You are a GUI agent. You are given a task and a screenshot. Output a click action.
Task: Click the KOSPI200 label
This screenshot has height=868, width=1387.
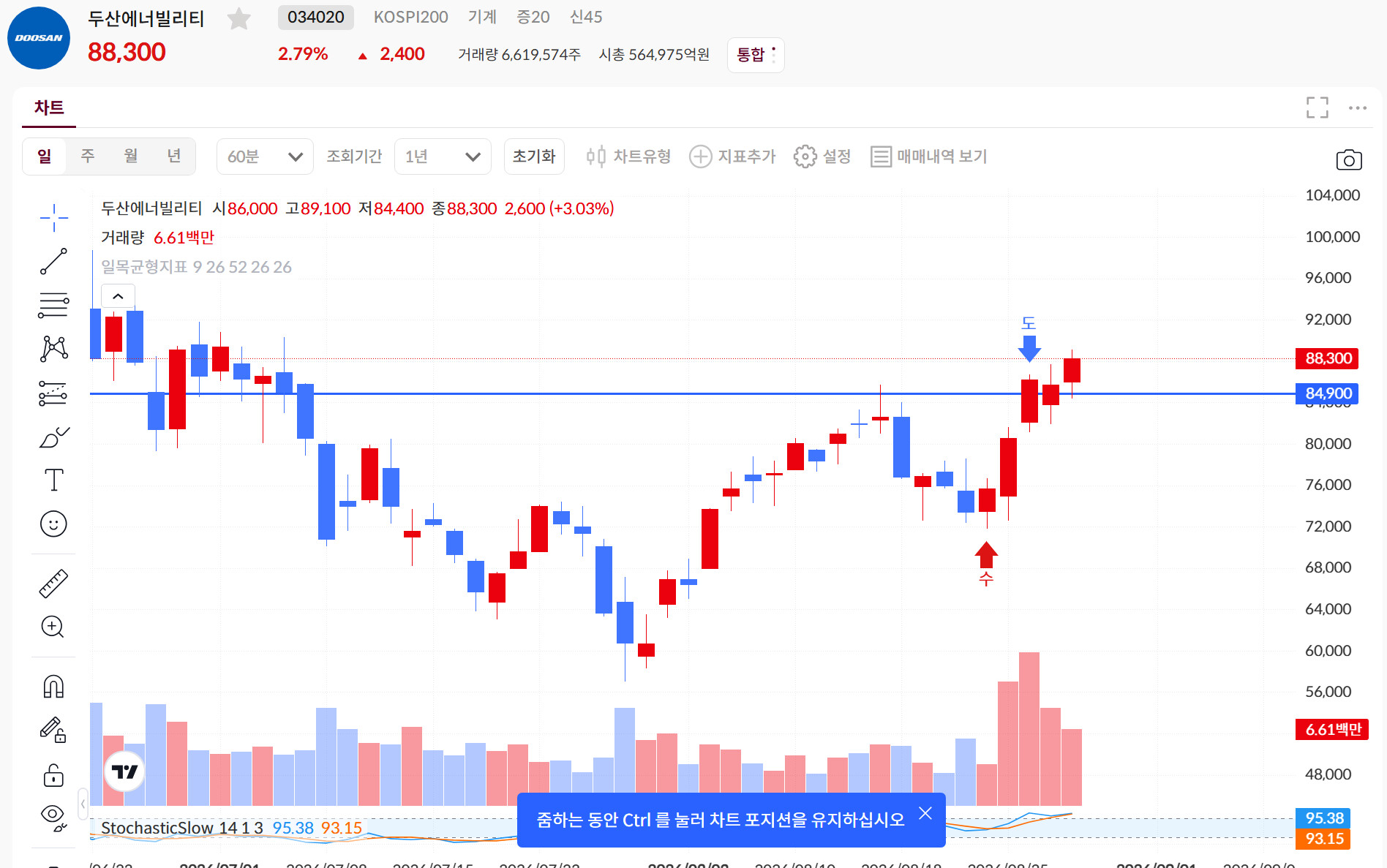[x=411, y=18]
